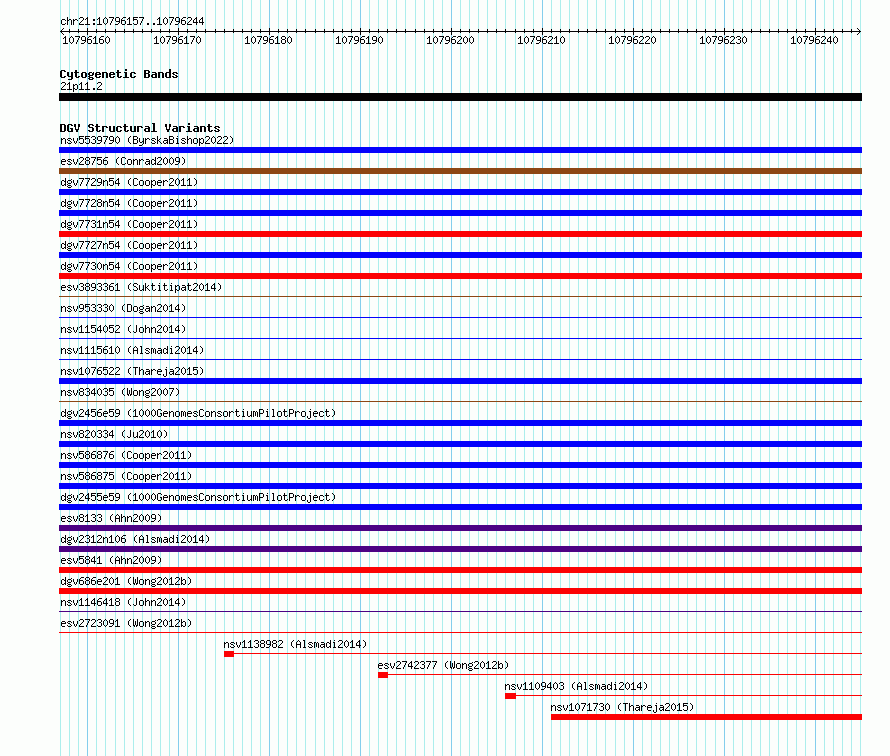Click ruler position 10796160

[x=86, y=40]
